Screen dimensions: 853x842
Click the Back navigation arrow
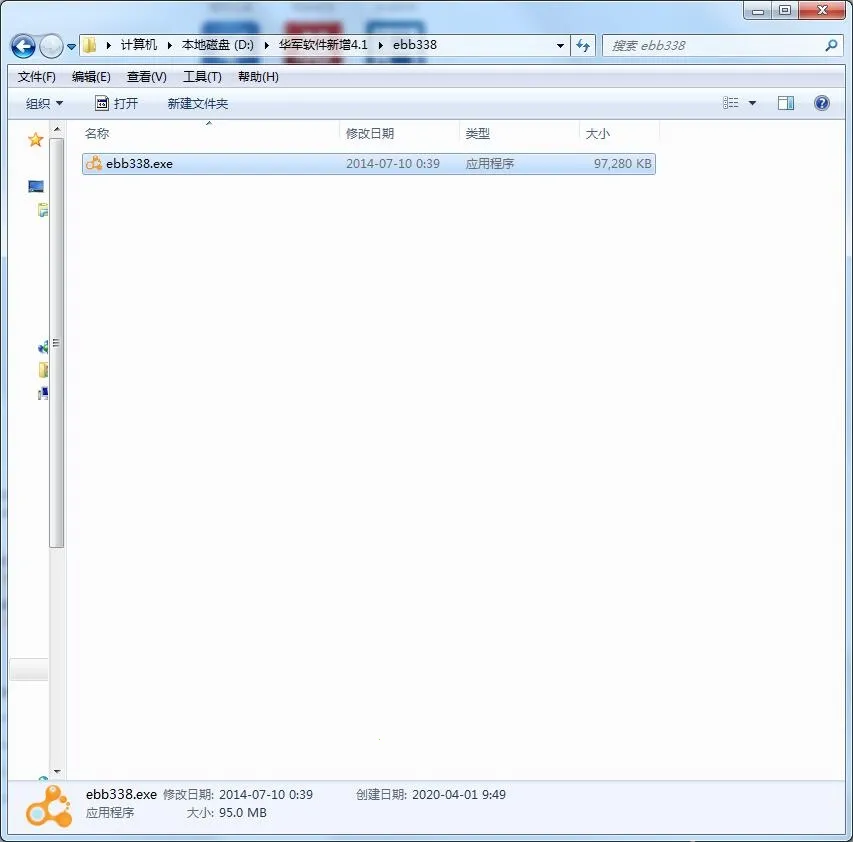(23, 46)
